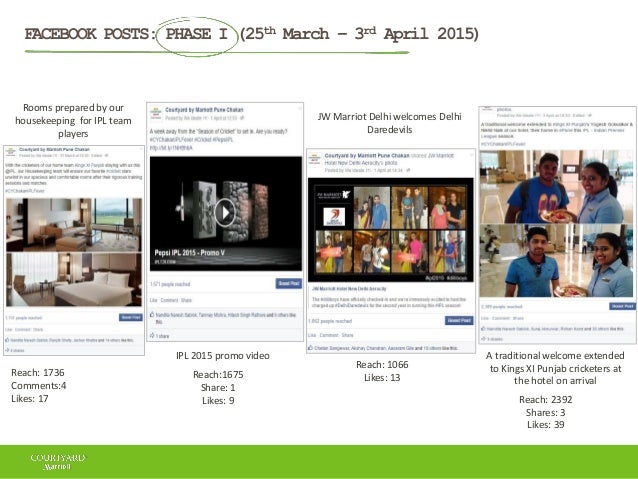Click the 'Likes: 39' statistic
The width and height of the screenshot is (638, 479).
coord(546,424)
